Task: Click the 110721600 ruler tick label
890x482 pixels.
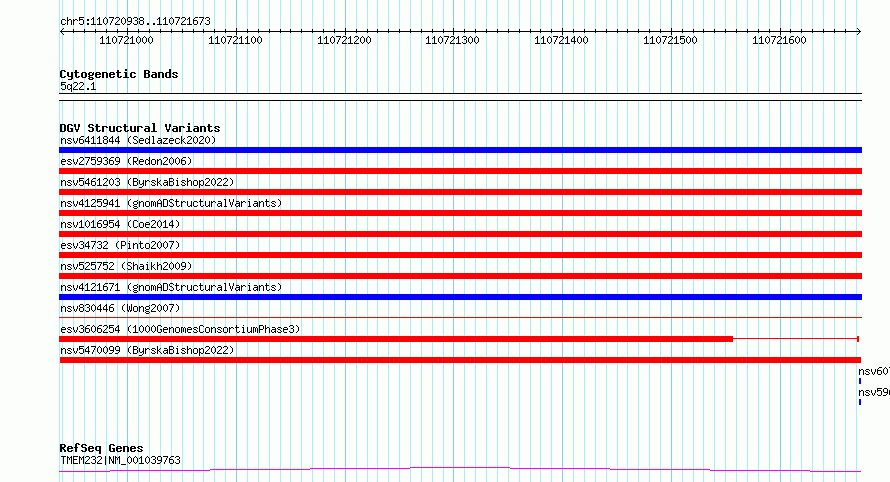Action: [779, 40]
